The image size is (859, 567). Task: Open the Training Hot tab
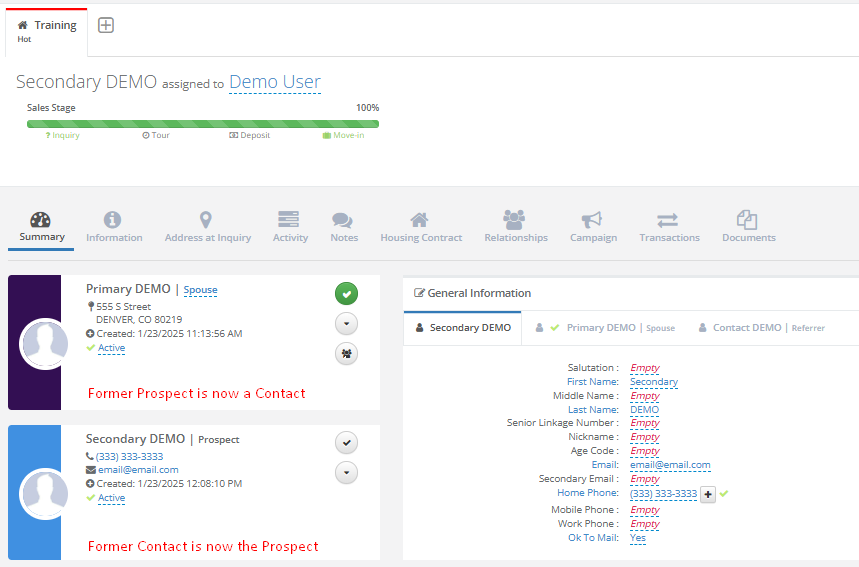tap(47, 32)
